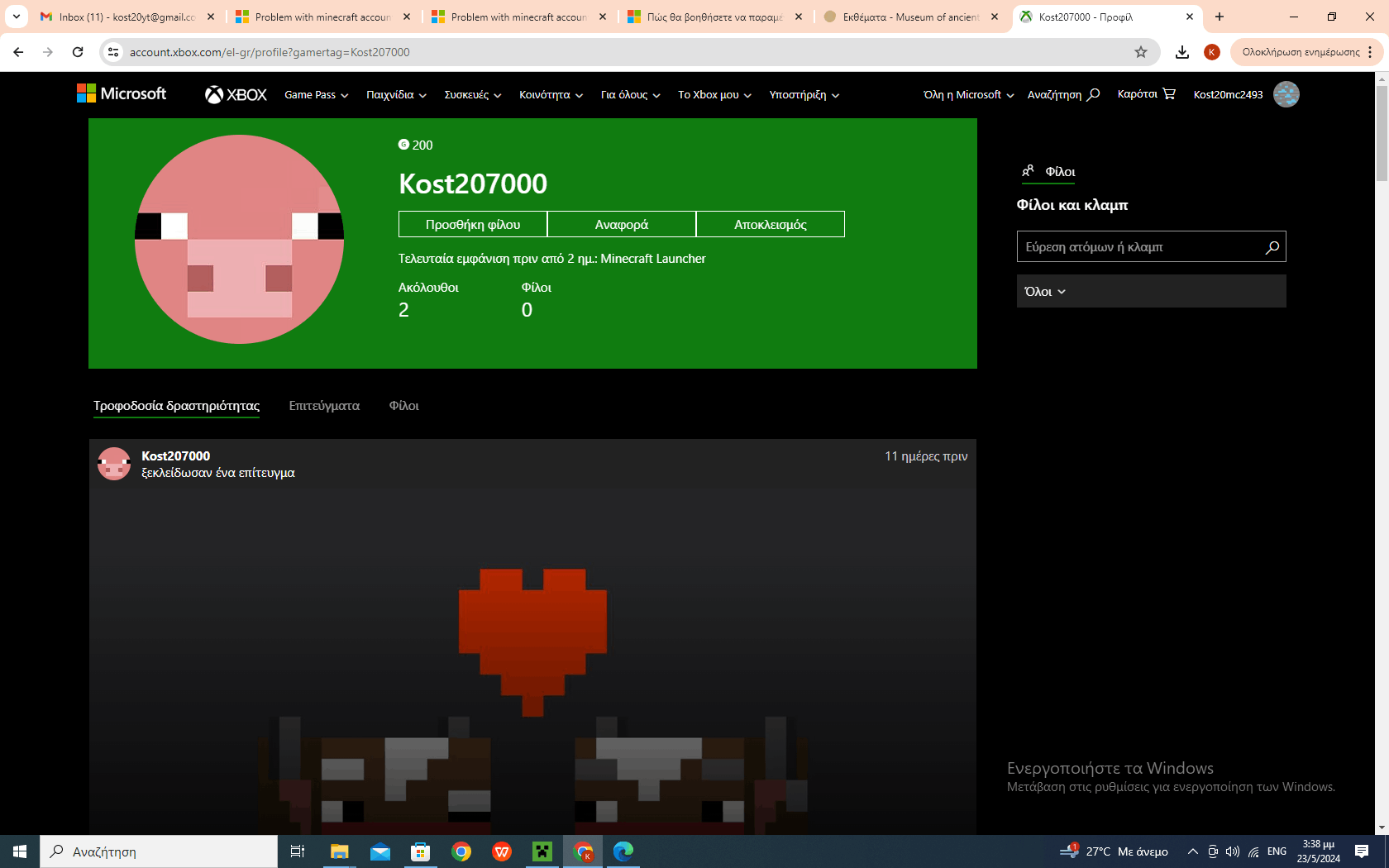
Task: Open Chrome three-dot menu
Action: tap(1370, 52)
